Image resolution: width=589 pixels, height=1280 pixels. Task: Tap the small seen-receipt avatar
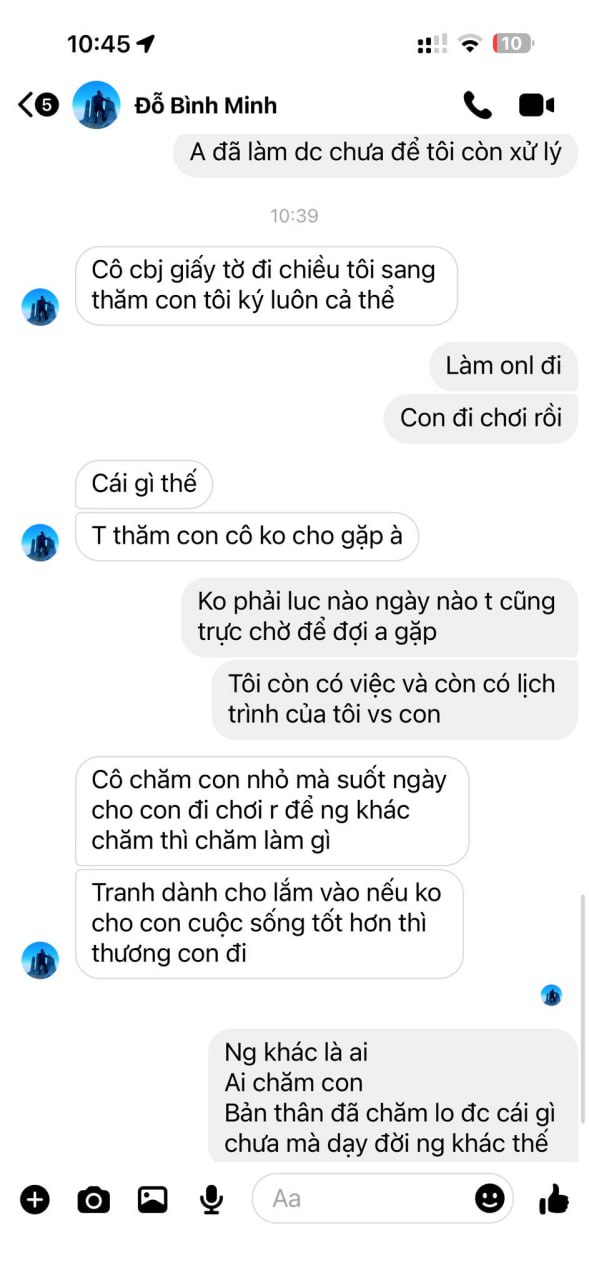551,995
